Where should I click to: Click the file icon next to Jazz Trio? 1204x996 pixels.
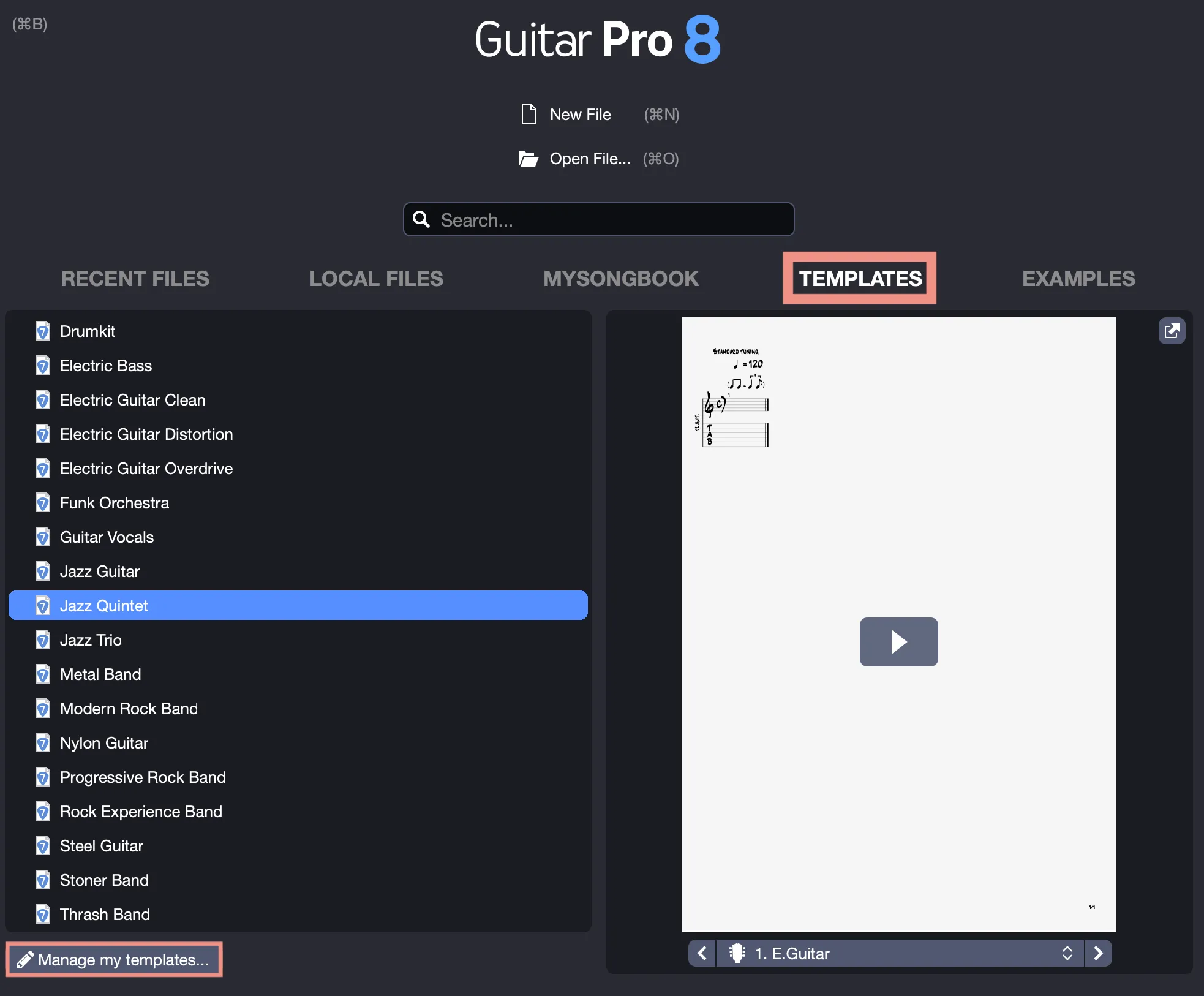(x=43, y=640)
